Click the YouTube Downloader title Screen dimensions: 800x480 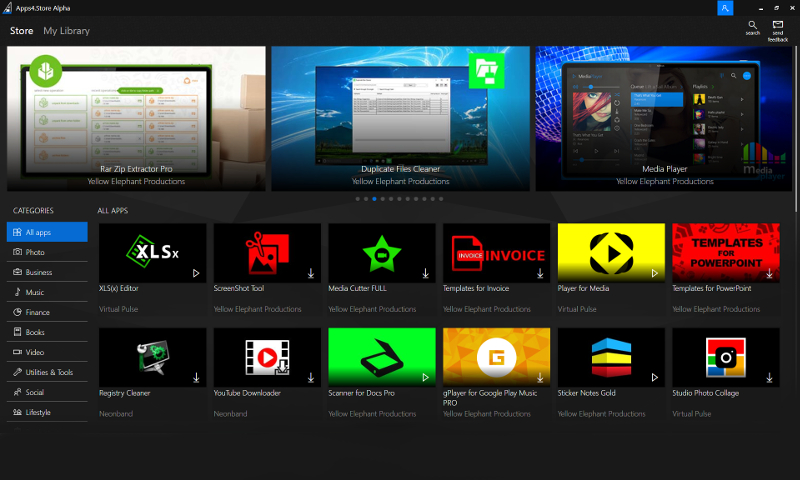point(247,393)
